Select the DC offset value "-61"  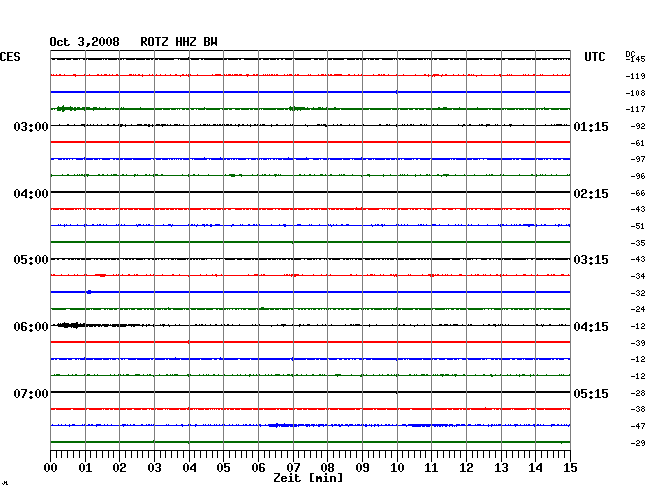coord(638,143)
